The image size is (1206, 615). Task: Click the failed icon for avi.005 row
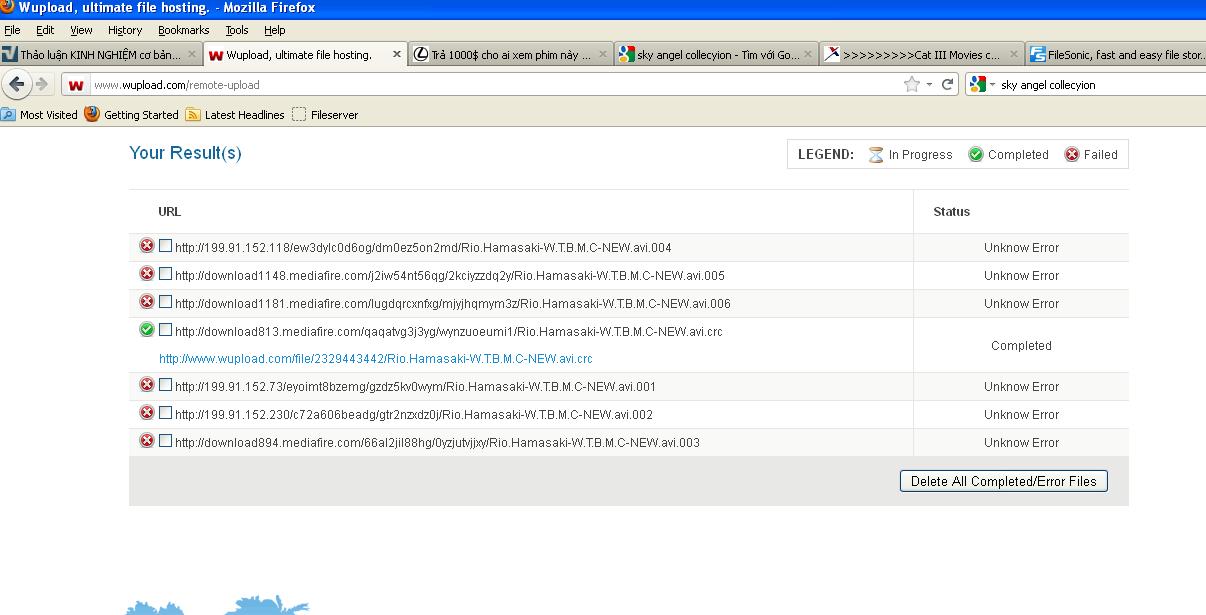coord(147,274)
